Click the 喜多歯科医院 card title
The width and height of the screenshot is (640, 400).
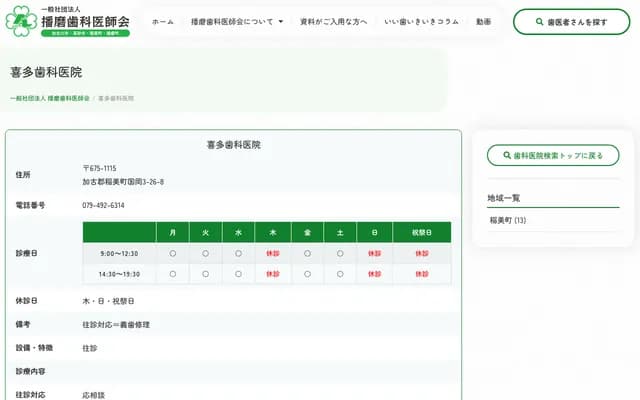click(233, 144)
